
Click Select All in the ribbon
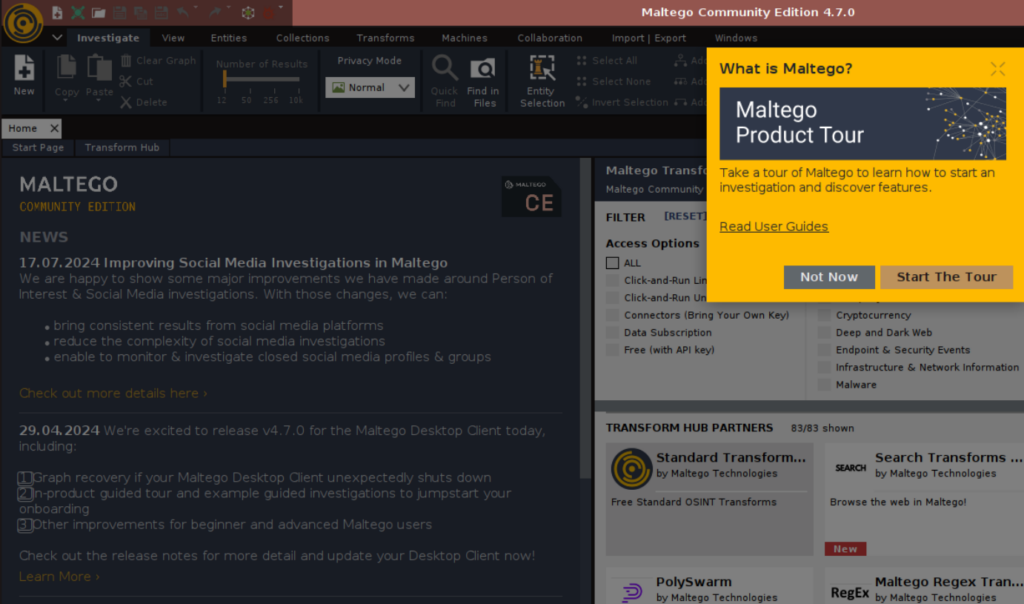[x=607, y=61]
